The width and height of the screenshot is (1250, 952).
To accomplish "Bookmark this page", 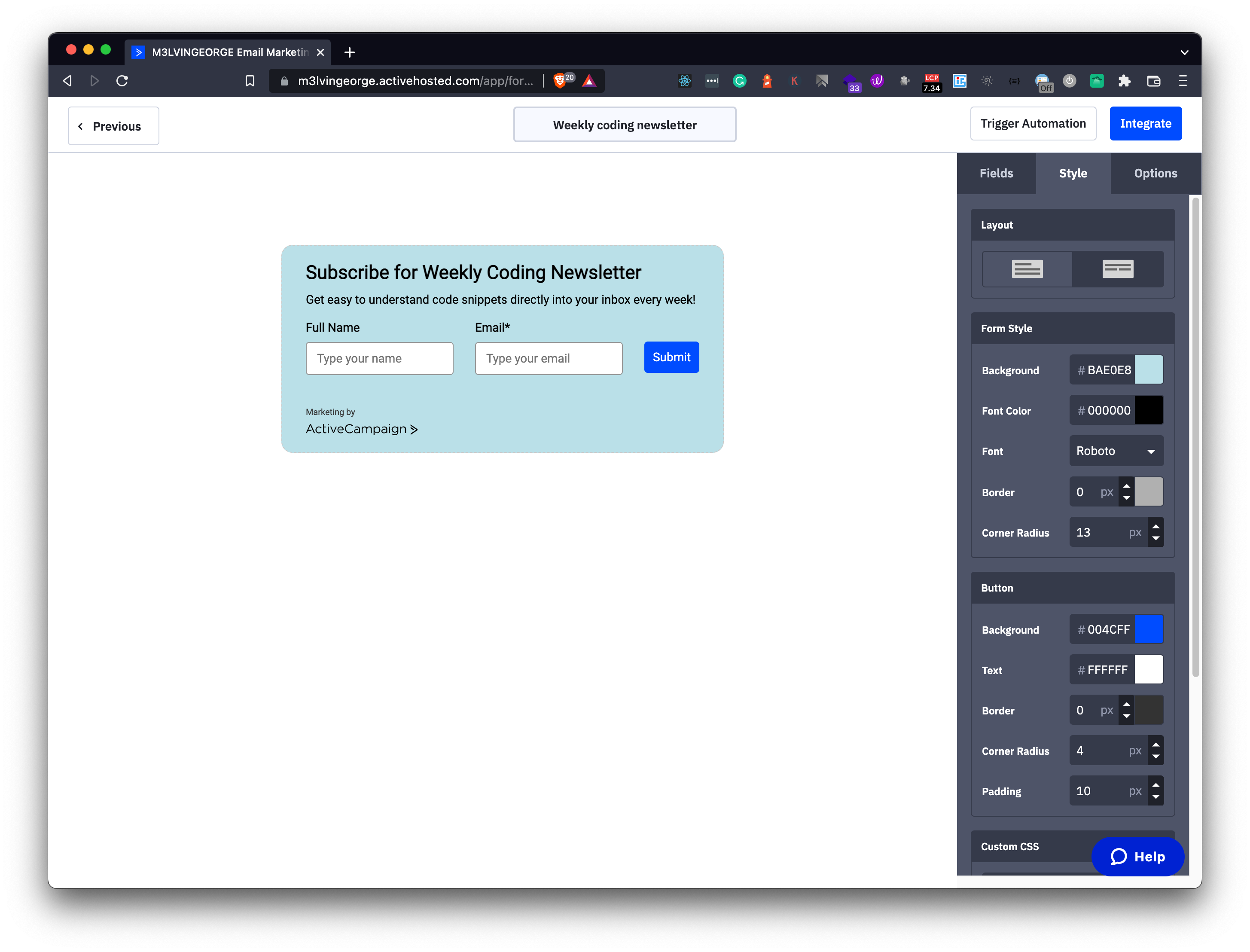I will [x=250, y=81].
